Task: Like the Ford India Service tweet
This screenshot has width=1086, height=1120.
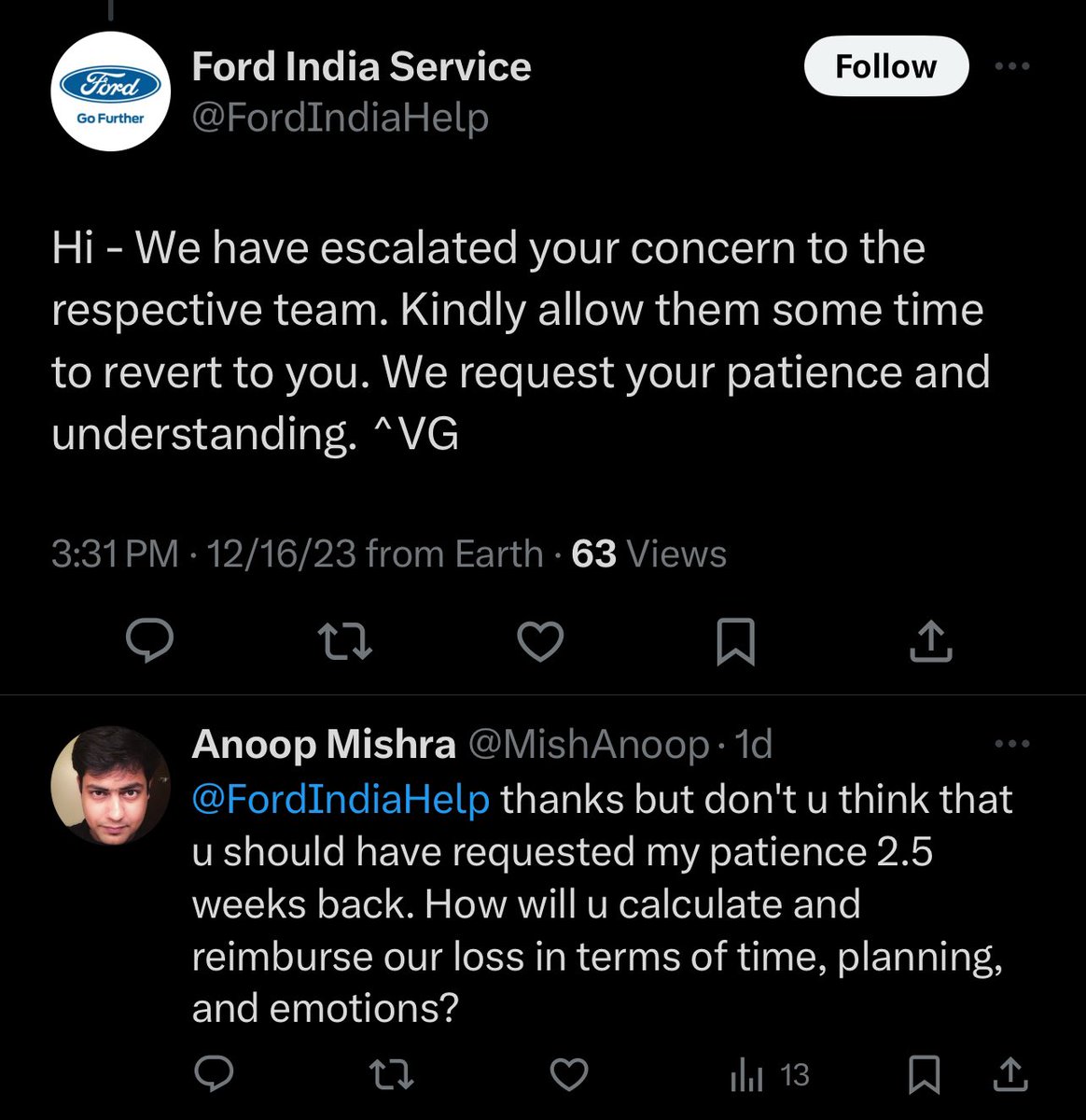Action: tap(540, 642)
